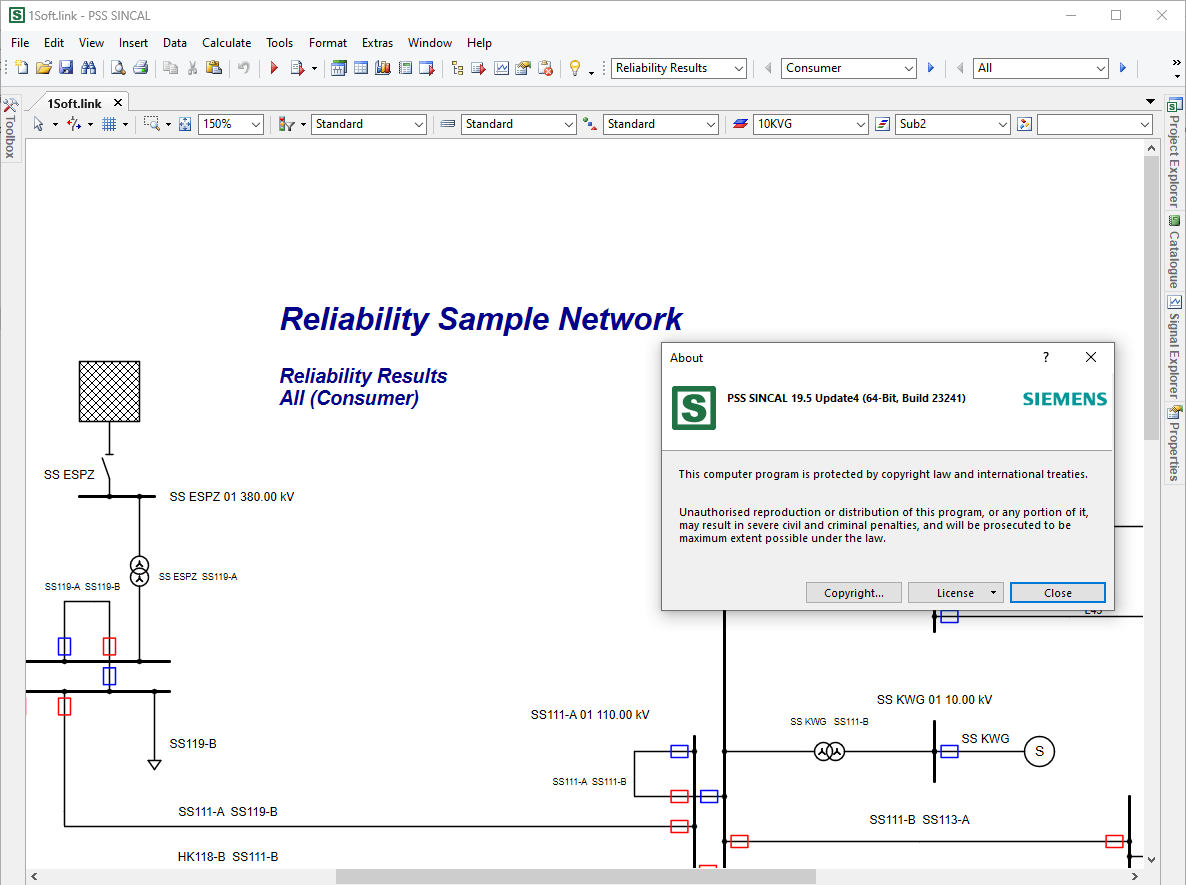
Task: Click the Paste clipboard icon
Action: point(214,68)
